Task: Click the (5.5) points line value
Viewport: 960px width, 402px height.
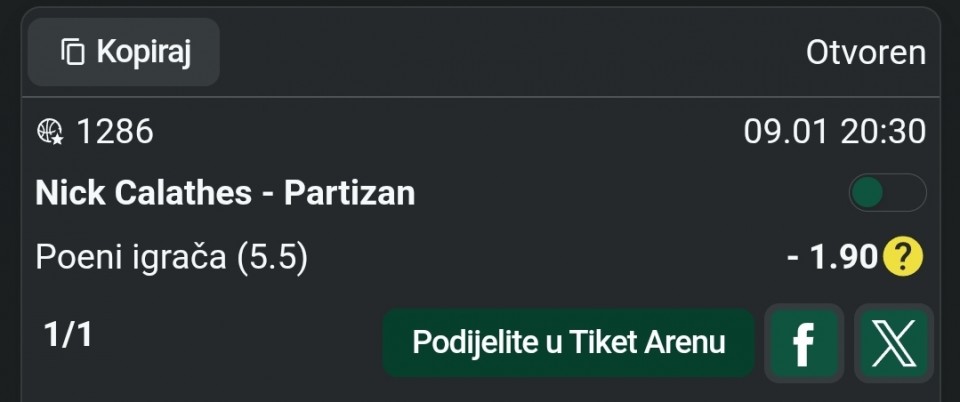Action: pyautogui.click(x=273, y=258)
